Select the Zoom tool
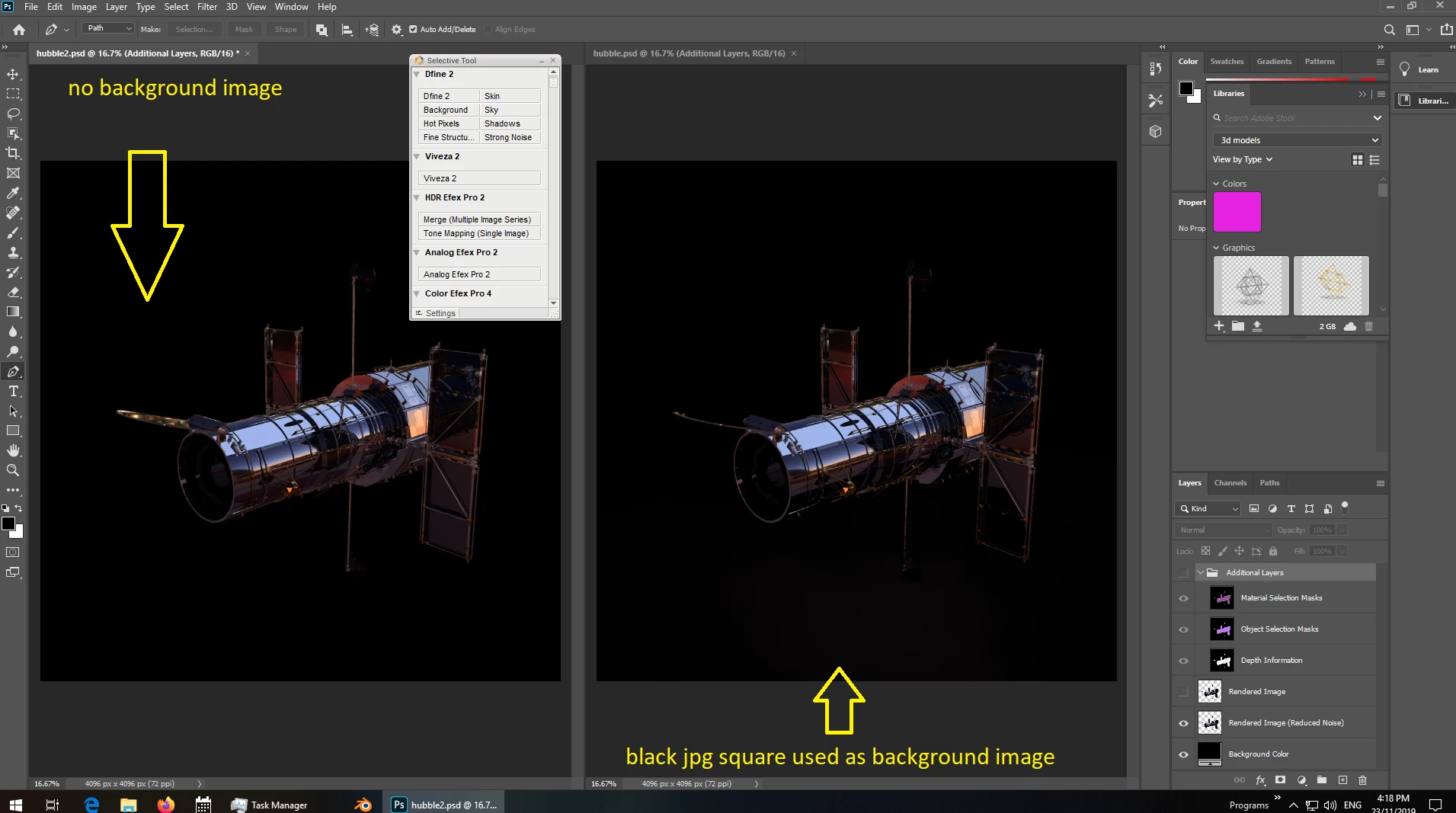Screen dimensions: 1456x813 (13, 470)
